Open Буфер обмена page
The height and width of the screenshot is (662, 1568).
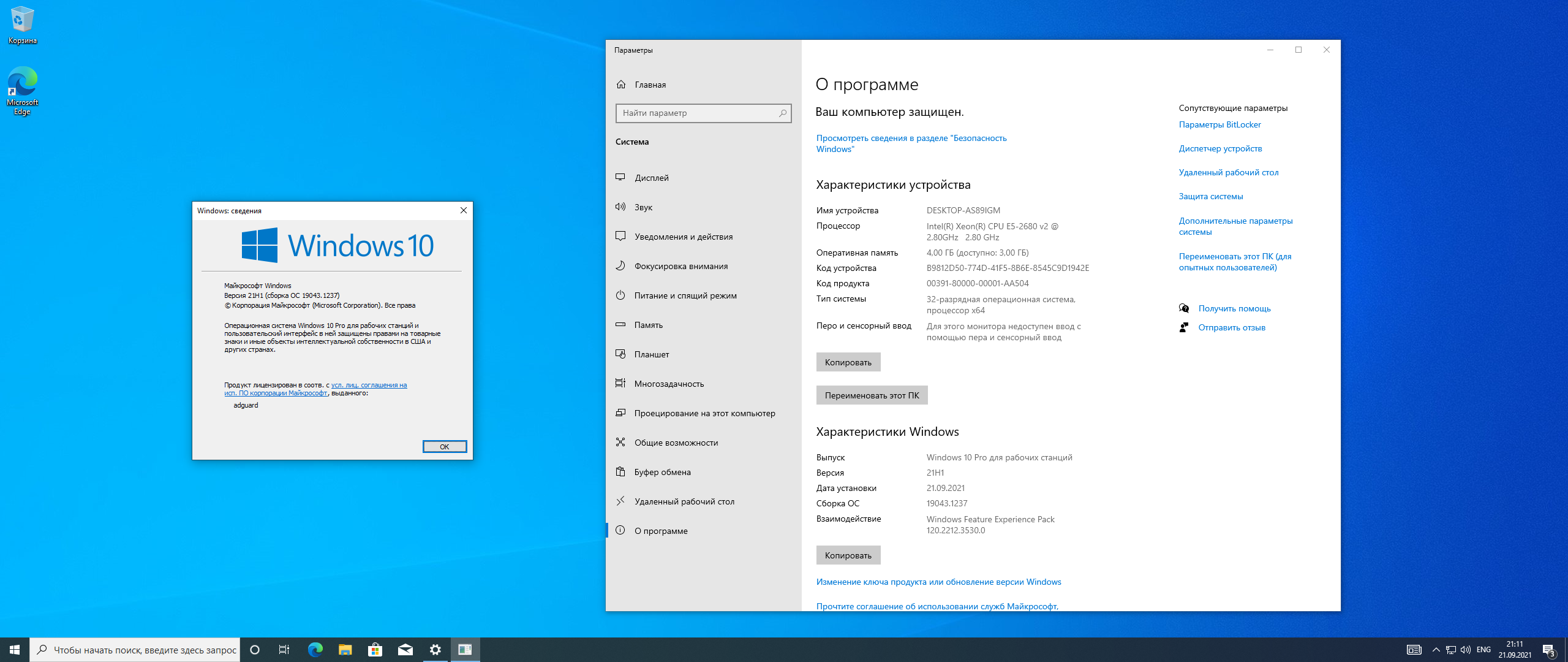(x=703, y=472)
